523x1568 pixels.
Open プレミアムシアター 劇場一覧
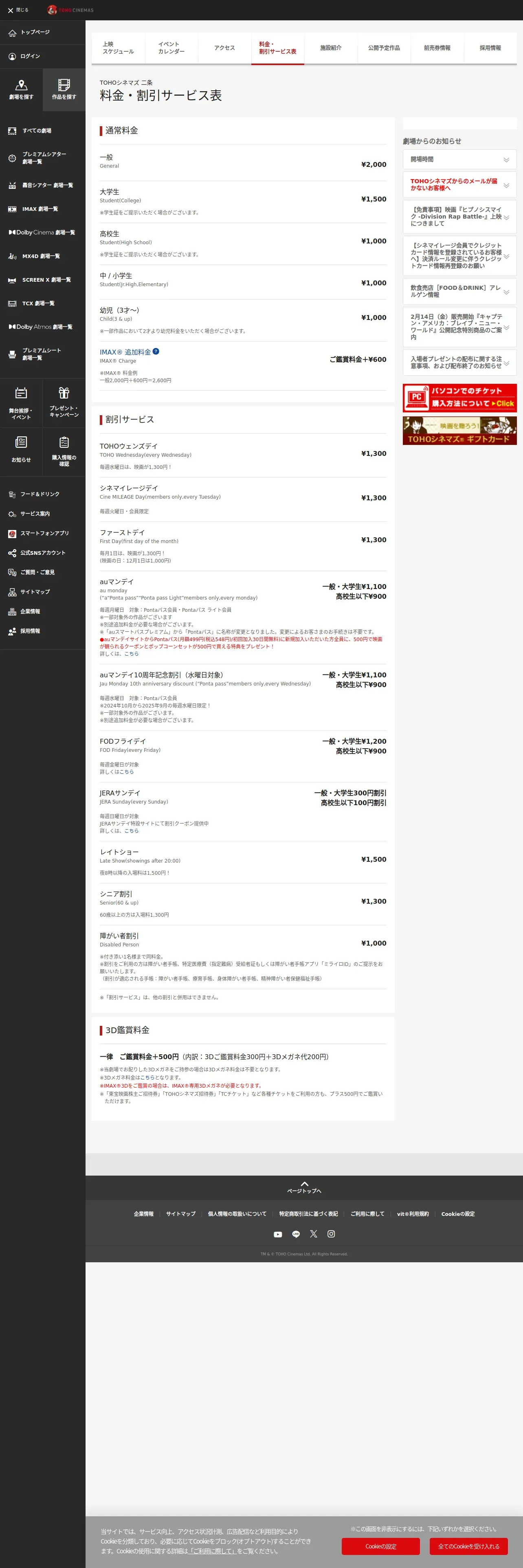(43, 158)
